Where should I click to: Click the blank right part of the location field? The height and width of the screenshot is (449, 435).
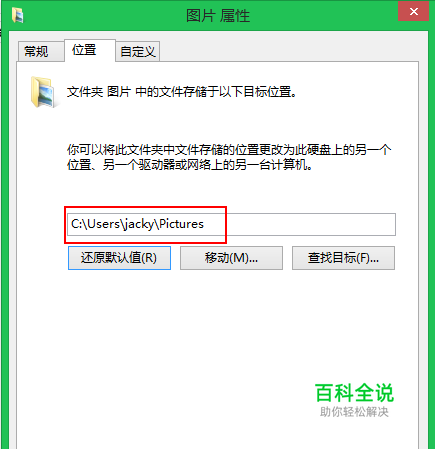(310, 224)
